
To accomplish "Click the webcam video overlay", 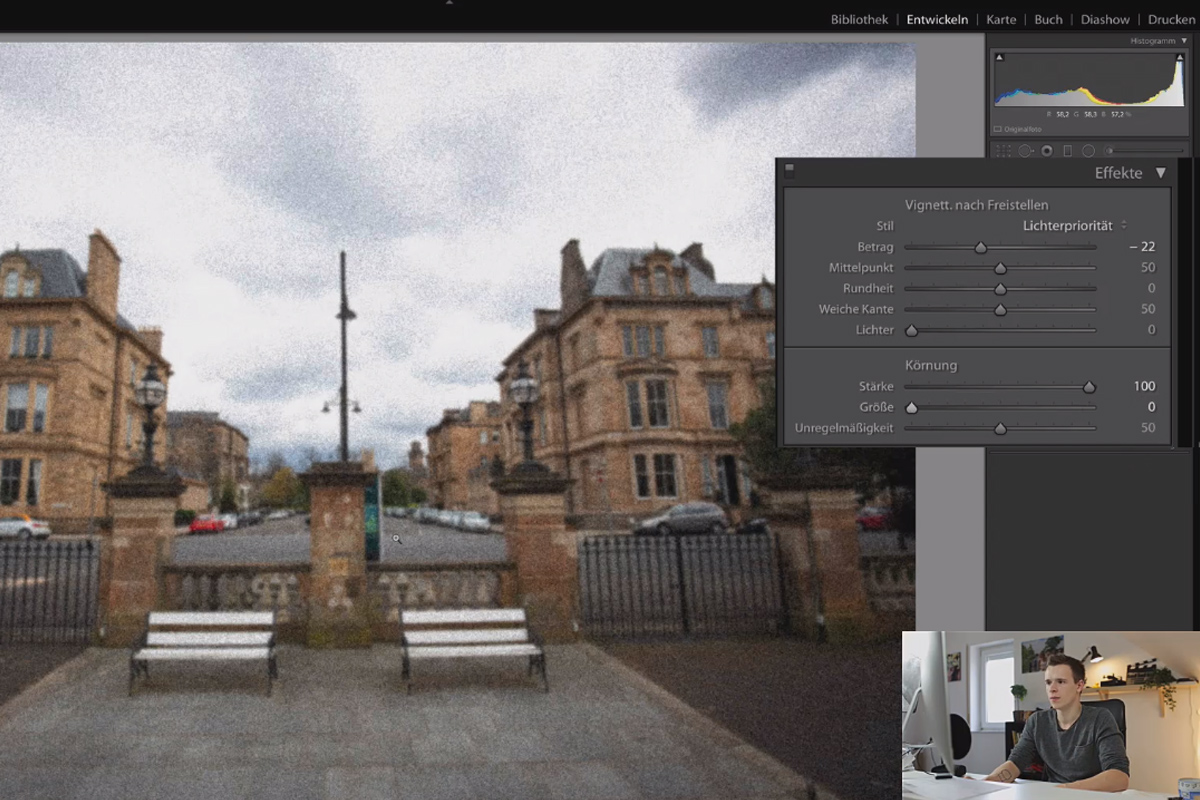I will coord(1051,715).
